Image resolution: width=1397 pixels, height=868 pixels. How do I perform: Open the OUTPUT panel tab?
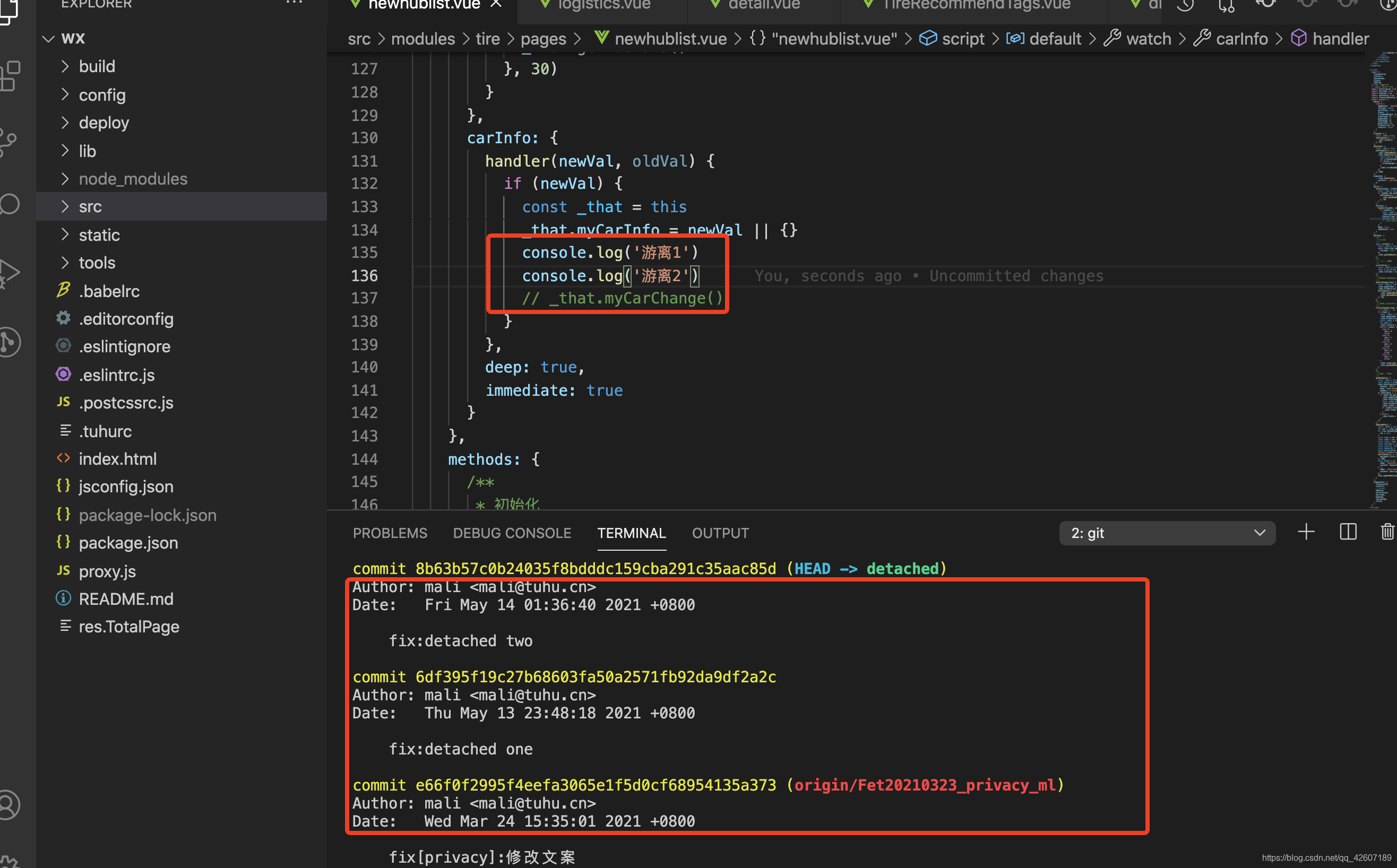[x=720, y=533]
